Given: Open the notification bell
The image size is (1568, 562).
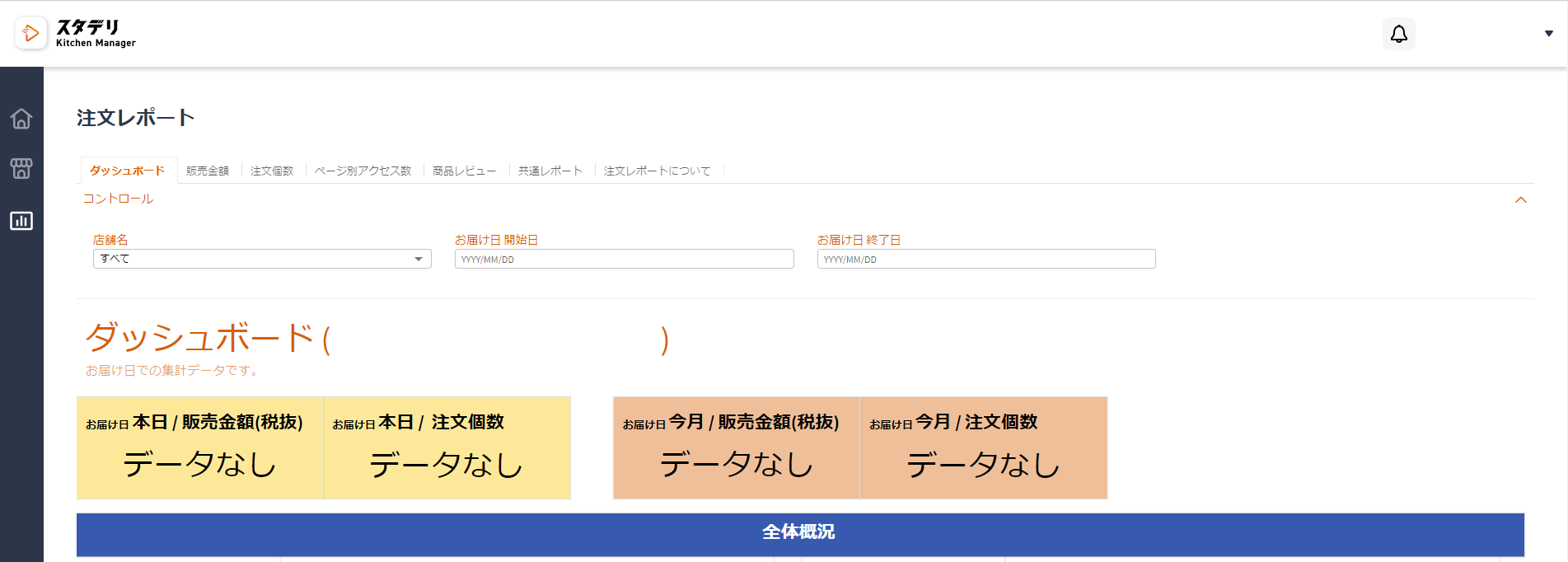Looking at the screenshot, I should (1398, 34).
